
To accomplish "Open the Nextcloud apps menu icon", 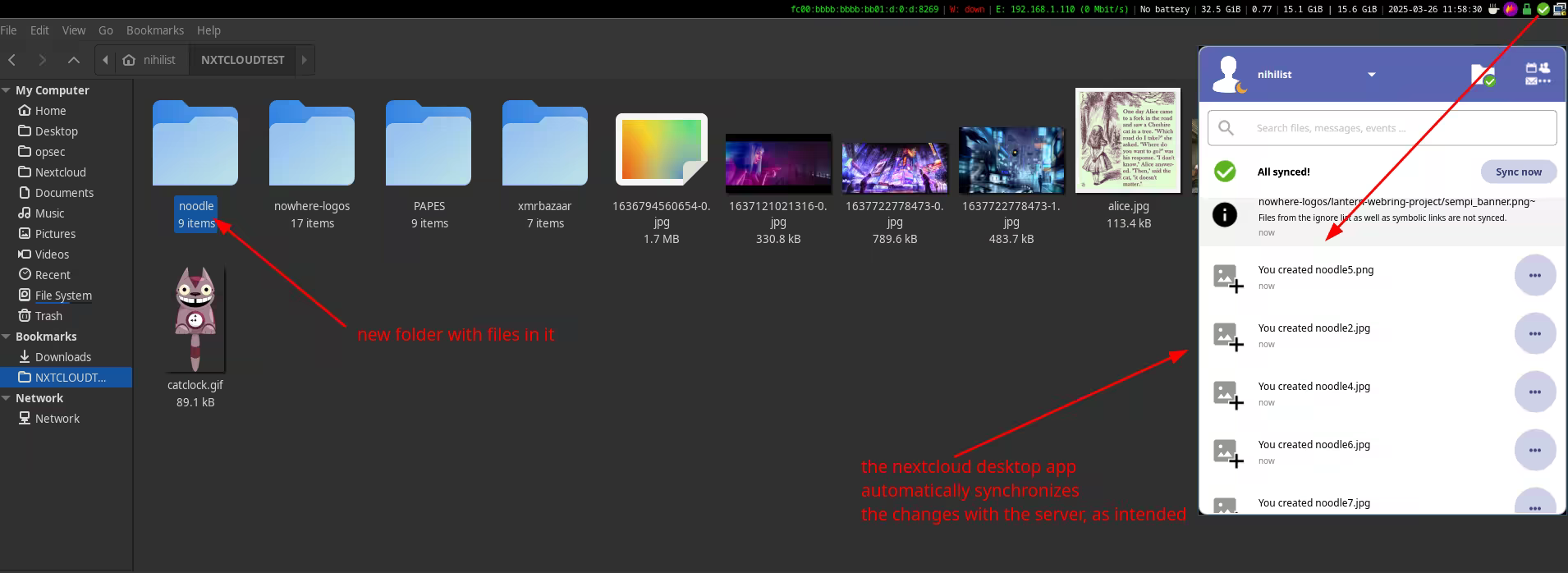I will pyautogui.click(x=1538, y=74).
